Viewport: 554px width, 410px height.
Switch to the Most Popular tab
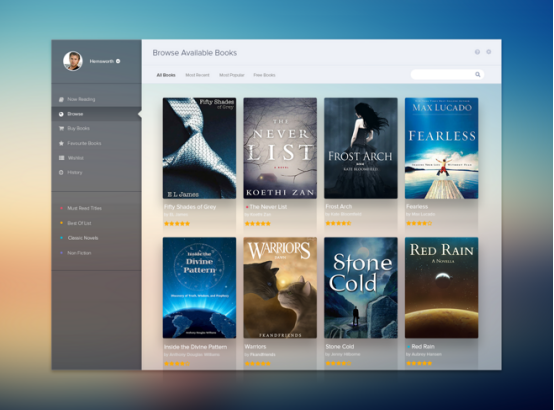coord(232,75)
